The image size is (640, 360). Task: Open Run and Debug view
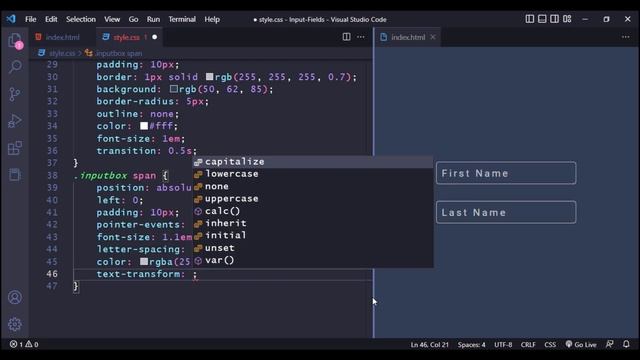point(15,121)
